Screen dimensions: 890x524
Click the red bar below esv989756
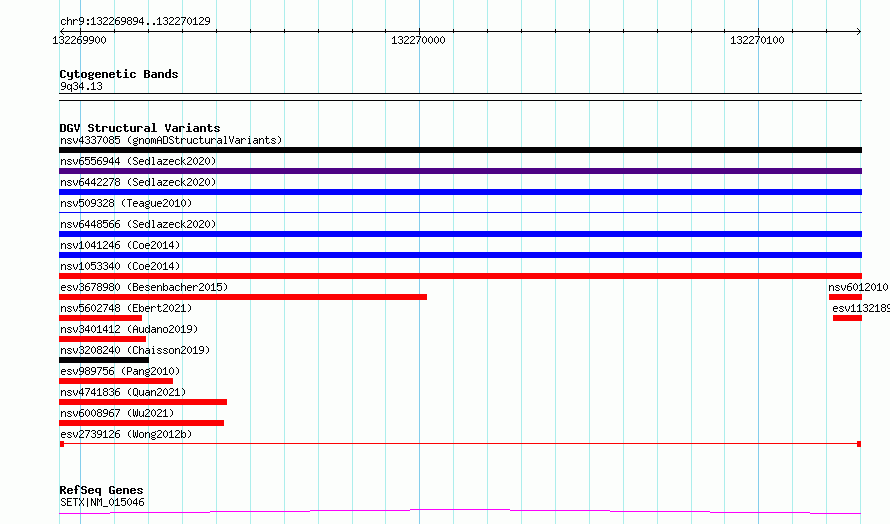(116, 381)
